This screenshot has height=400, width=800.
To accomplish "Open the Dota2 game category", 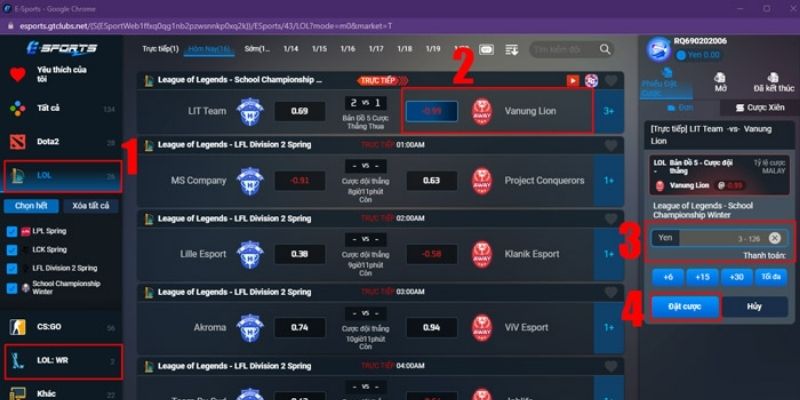I will (x=61, y=142).
